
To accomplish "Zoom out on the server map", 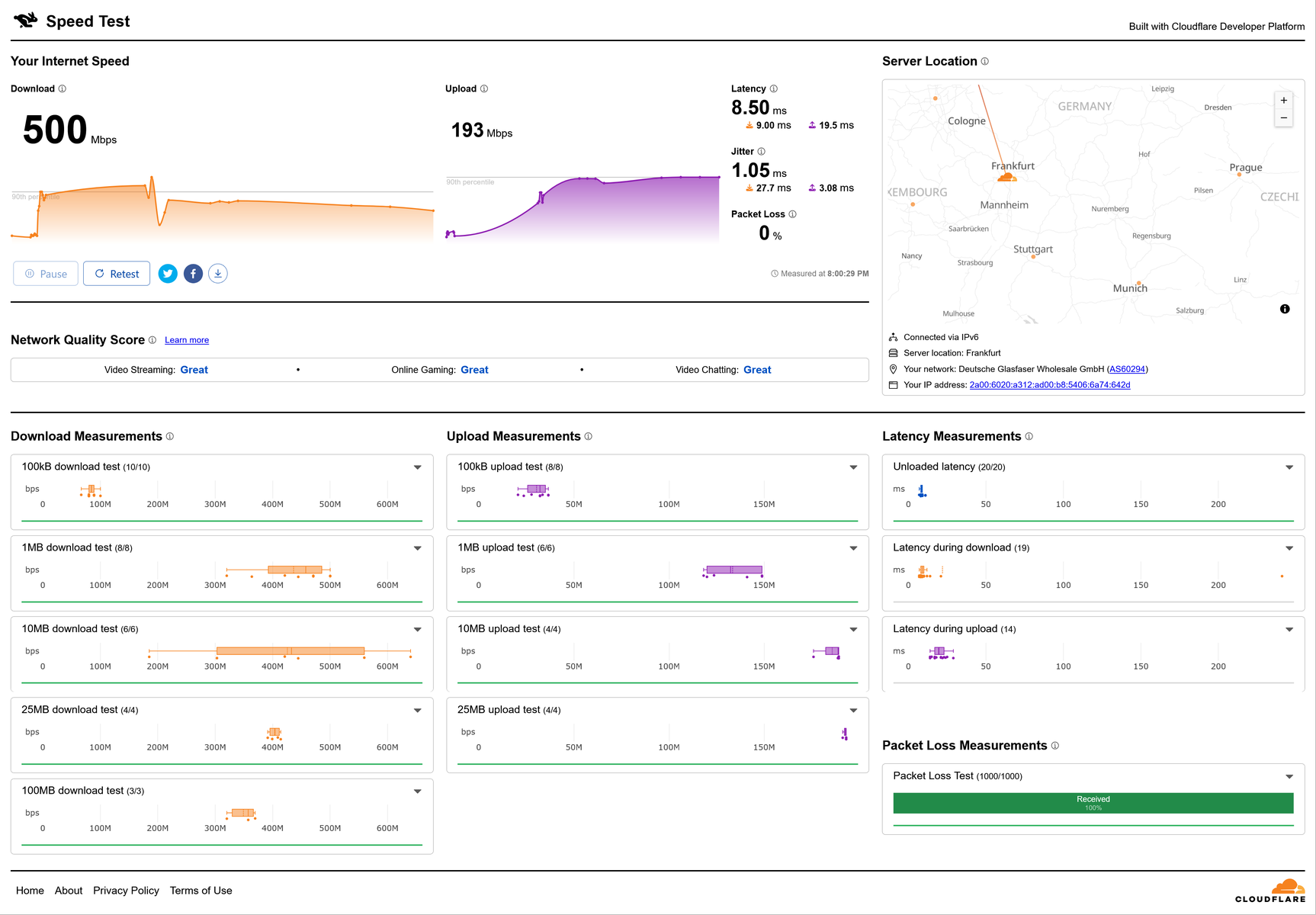I will pyautogui.click(x=1284, y=118).
